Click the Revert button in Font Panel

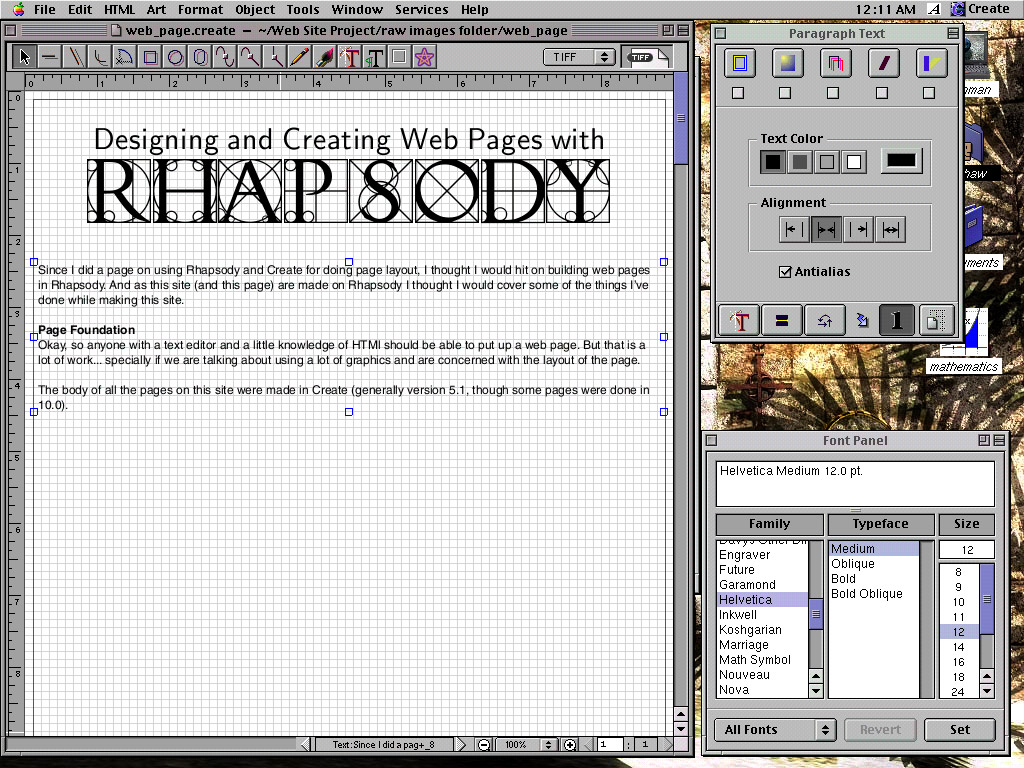click(880, 729)
